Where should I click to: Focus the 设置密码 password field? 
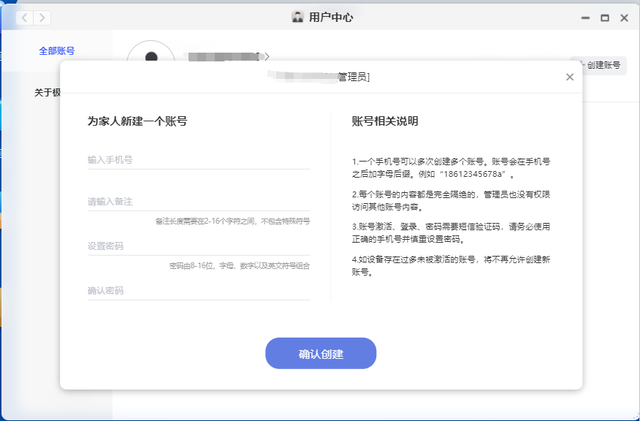[x=198, y=246]
